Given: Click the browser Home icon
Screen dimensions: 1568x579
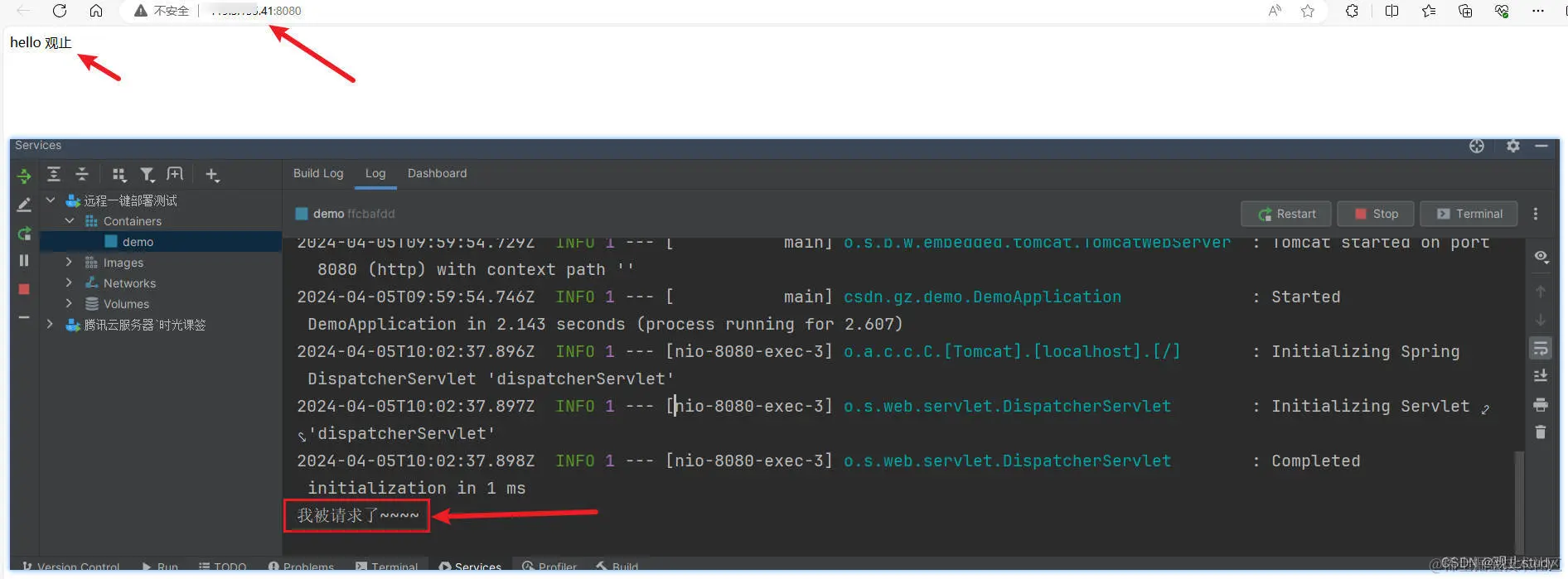Looking at the screenshot, I should click(x=96, y=11).
